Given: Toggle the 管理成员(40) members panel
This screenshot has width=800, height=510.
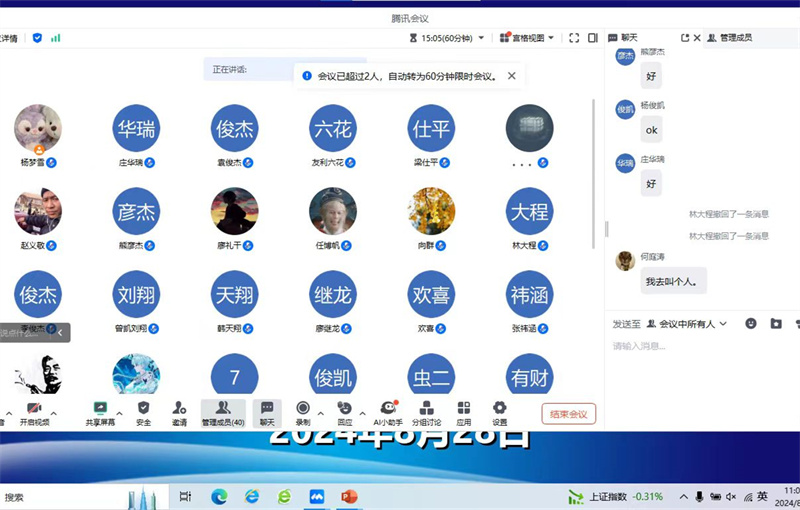Looking at the screenshot, I should pyautogui.click(x=223, y=412).
